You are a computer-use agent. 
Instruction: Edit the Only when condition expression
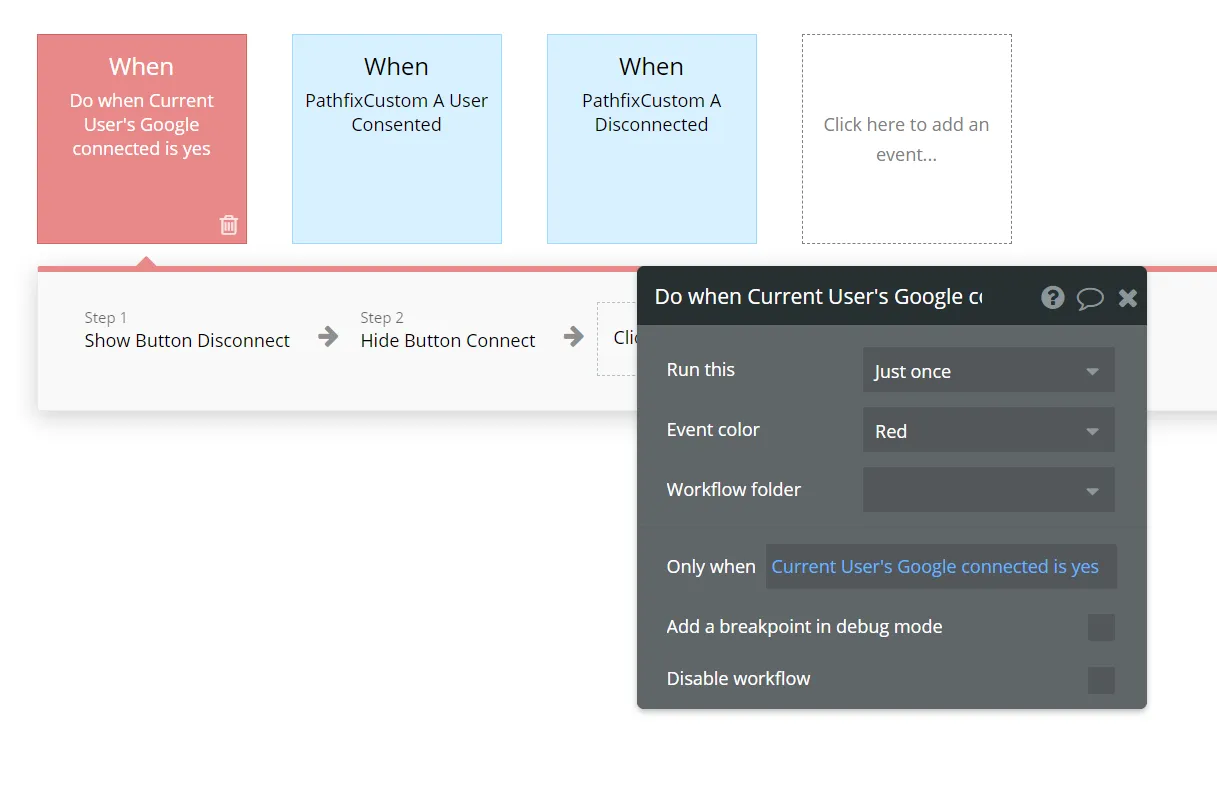(x=941, y=567)
